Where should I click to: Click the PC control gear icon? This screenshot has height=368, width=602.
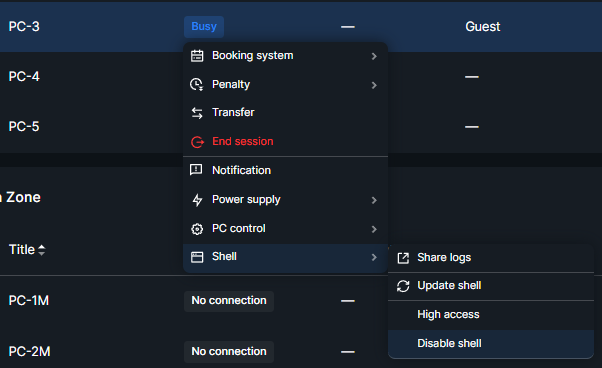(x=197, y=229)
